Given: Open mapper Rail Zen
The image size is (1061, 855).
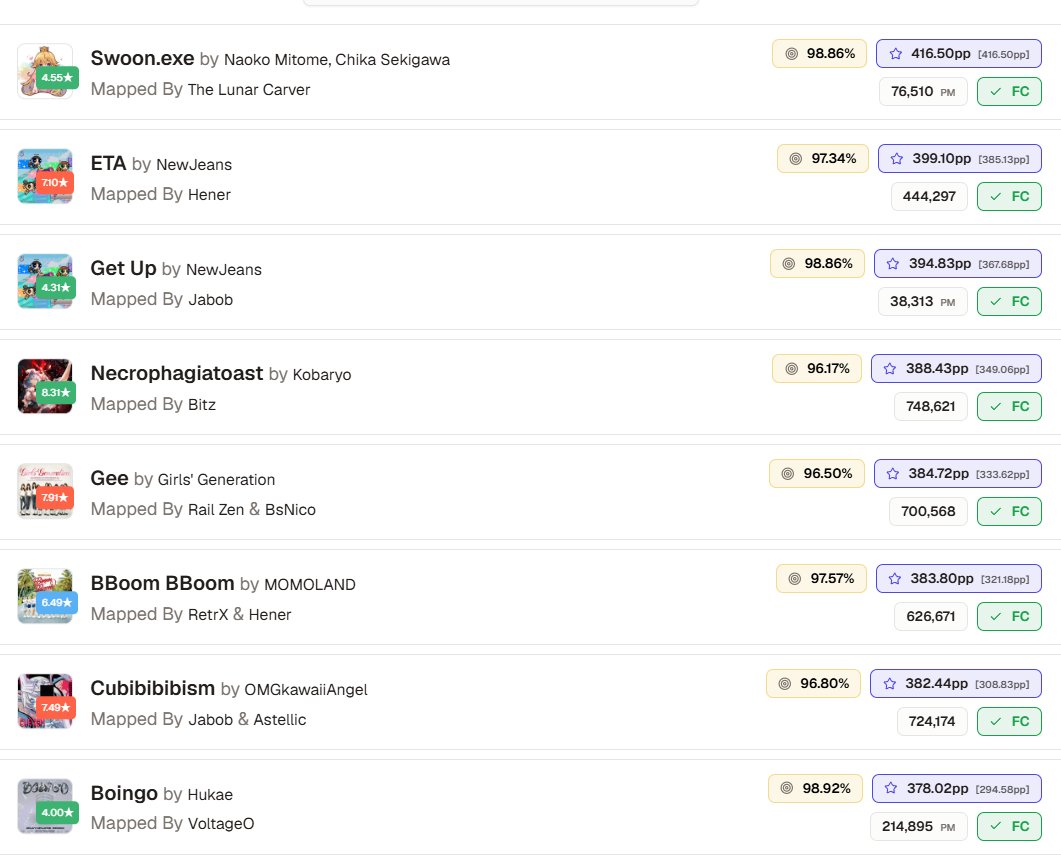Looking at the screenshot, I should click(216, 509).
